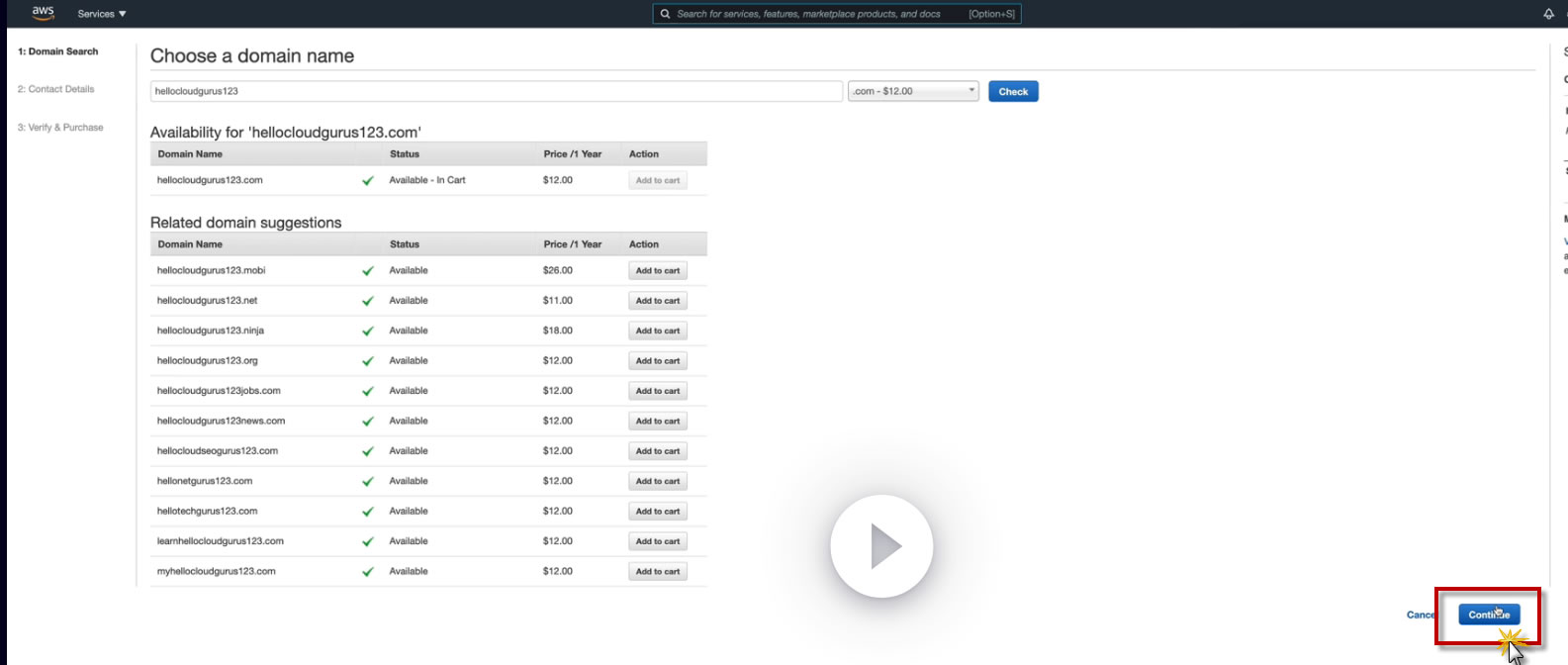Go to step 3: Verify & Purchase
This screenshot has width=1568, height=665.
click(x=60, y=128)
